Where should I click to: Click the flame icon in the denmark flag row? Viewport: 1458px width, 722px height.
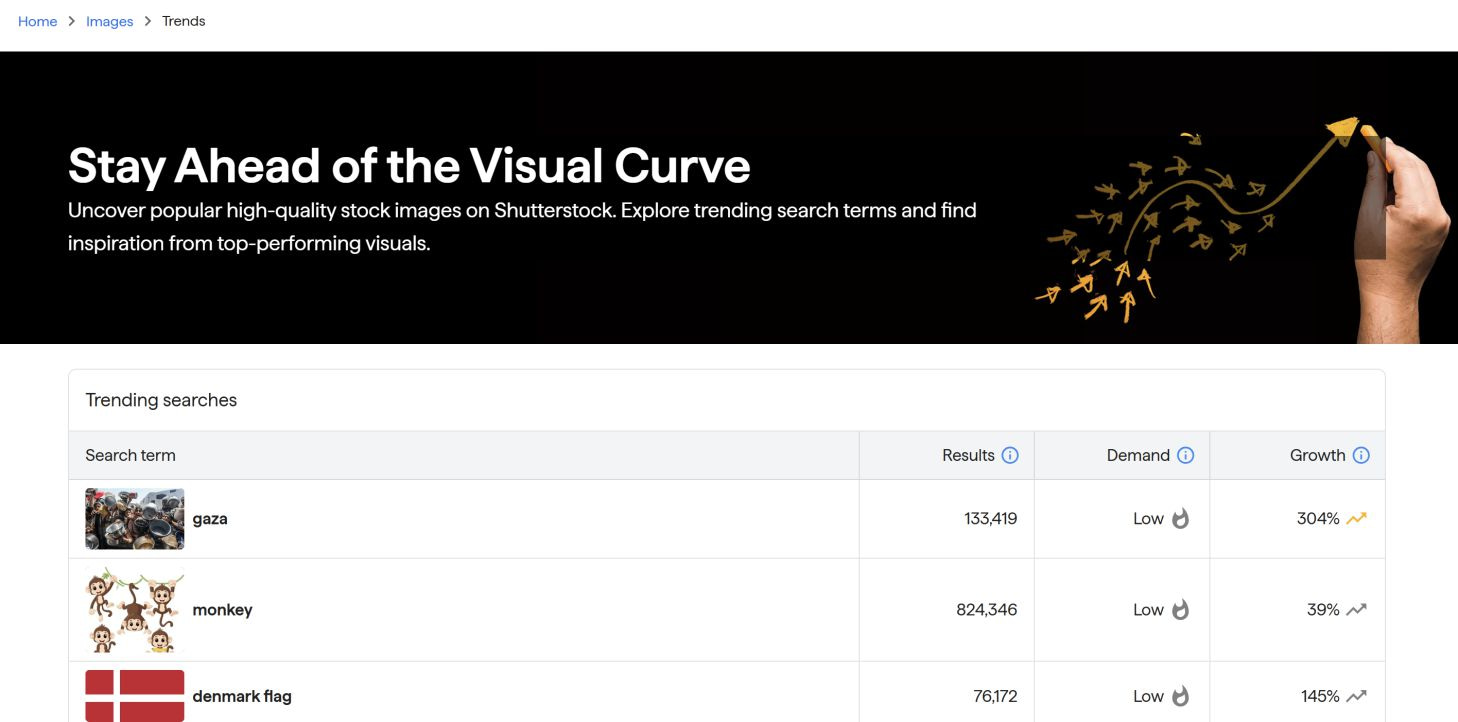click(x=1181, y=696)
